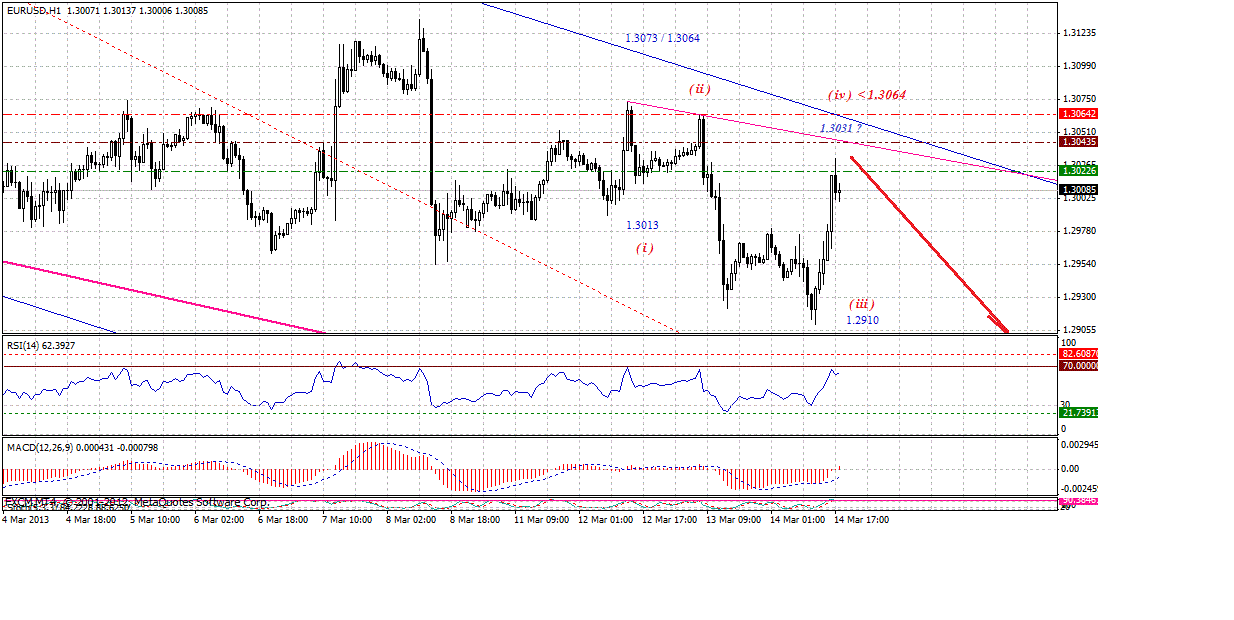
Task: Click the '14 Mar 01:00' time label
Action: [x=798, y=520]
